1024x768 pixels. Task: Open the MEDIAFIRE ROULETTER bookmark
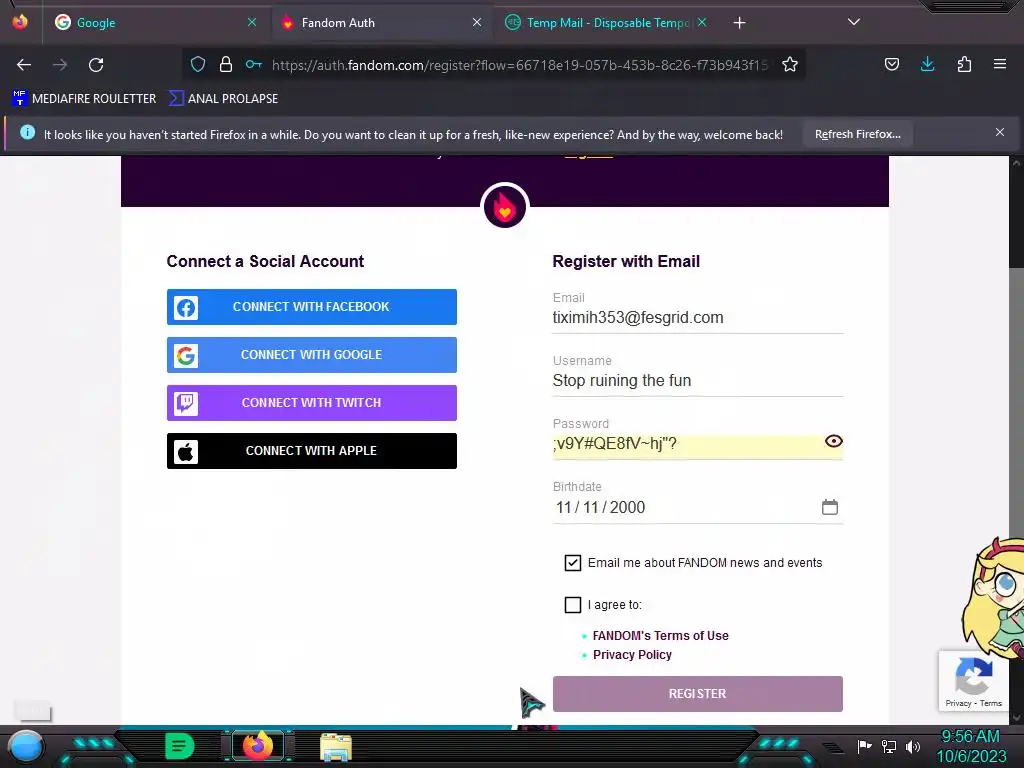[x=84, y=99]
